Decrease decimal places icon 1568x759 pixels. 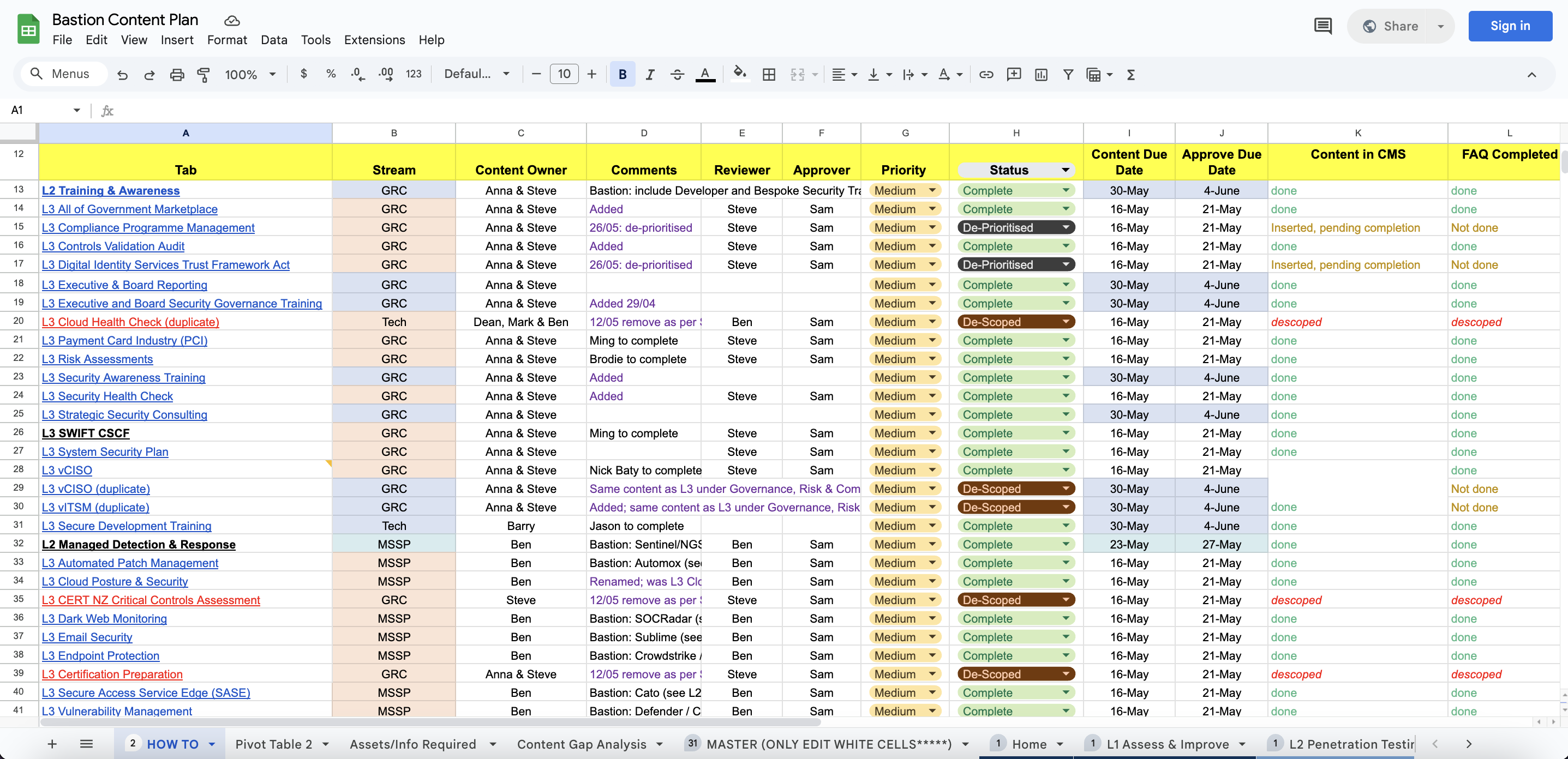pos(358,74)
